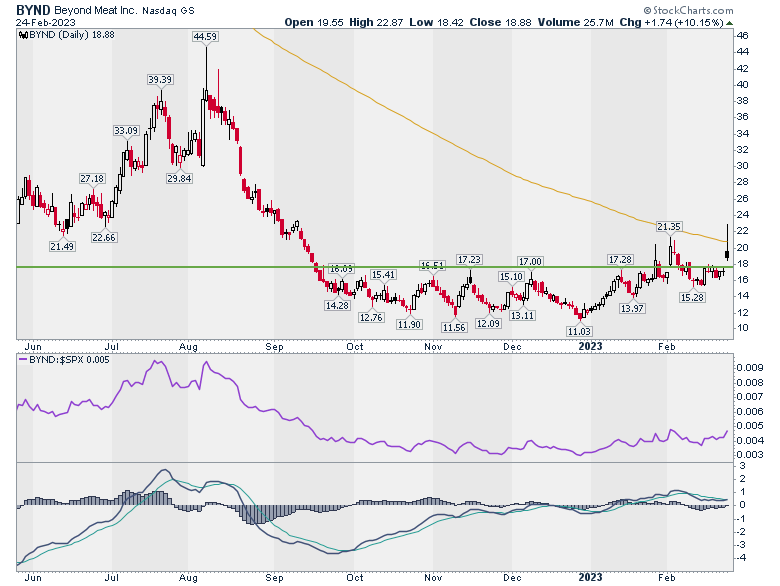Click the Beyond Meat Inc. company name
The width and height of the screenshot is (780, 586).
point(95,10)
